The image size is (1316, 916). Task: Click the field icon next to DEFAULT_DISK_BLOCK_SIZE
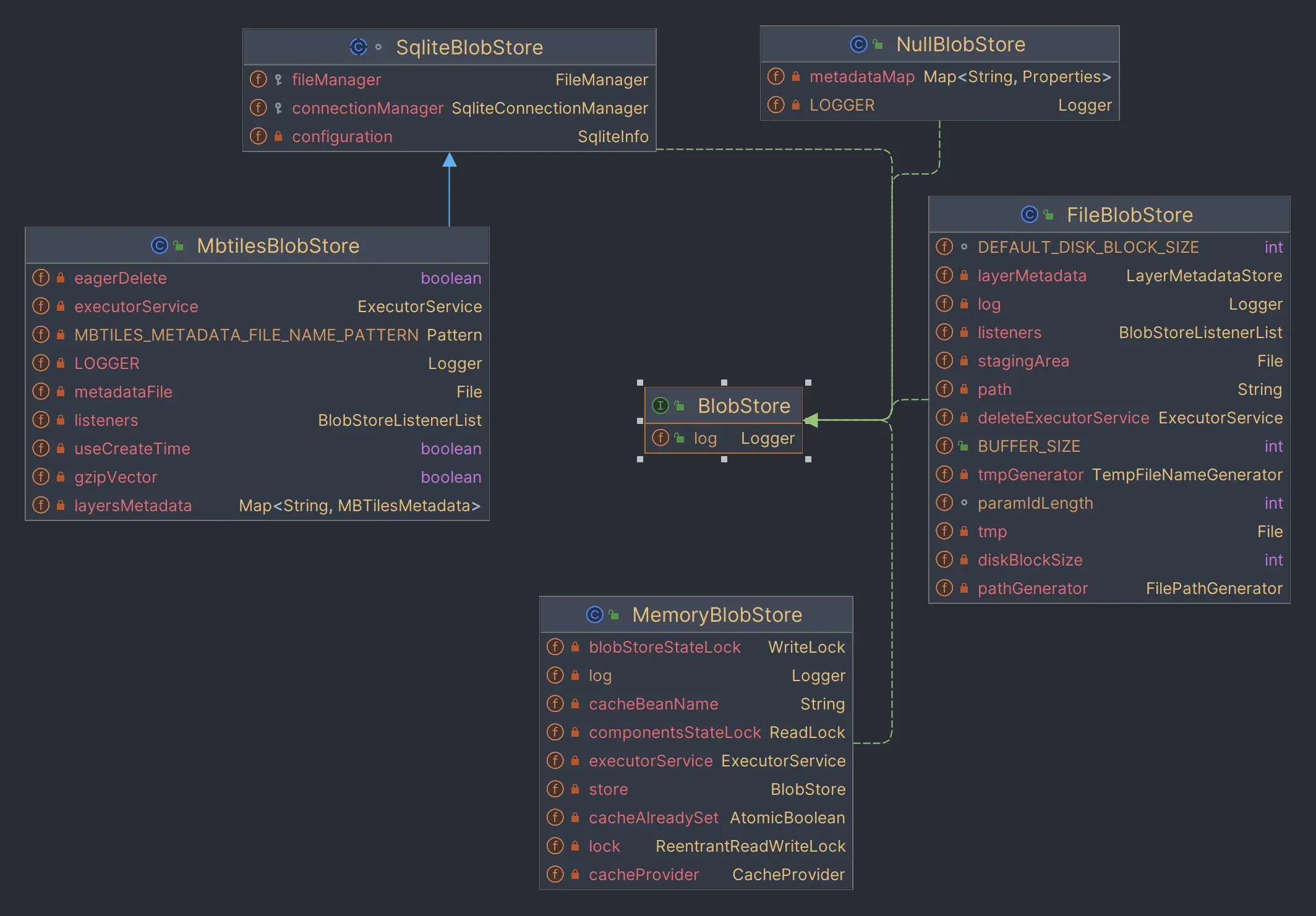pos(944,247)
